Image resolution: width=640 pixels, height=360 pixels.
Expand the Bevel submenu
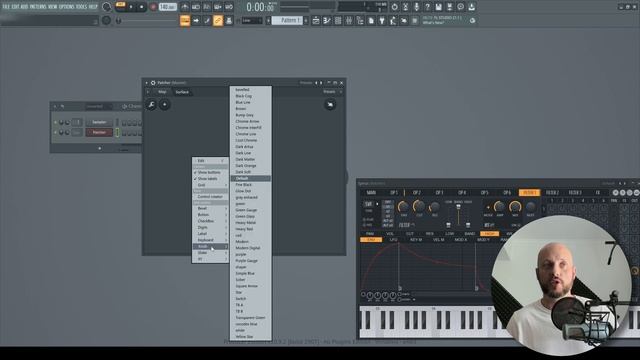pos(210,208)
